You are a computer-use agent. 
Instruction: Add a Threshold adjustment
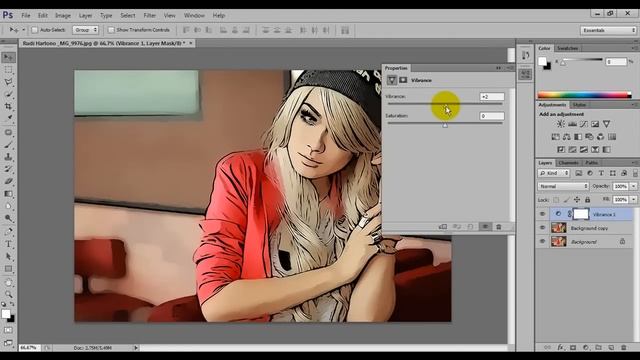584,150
